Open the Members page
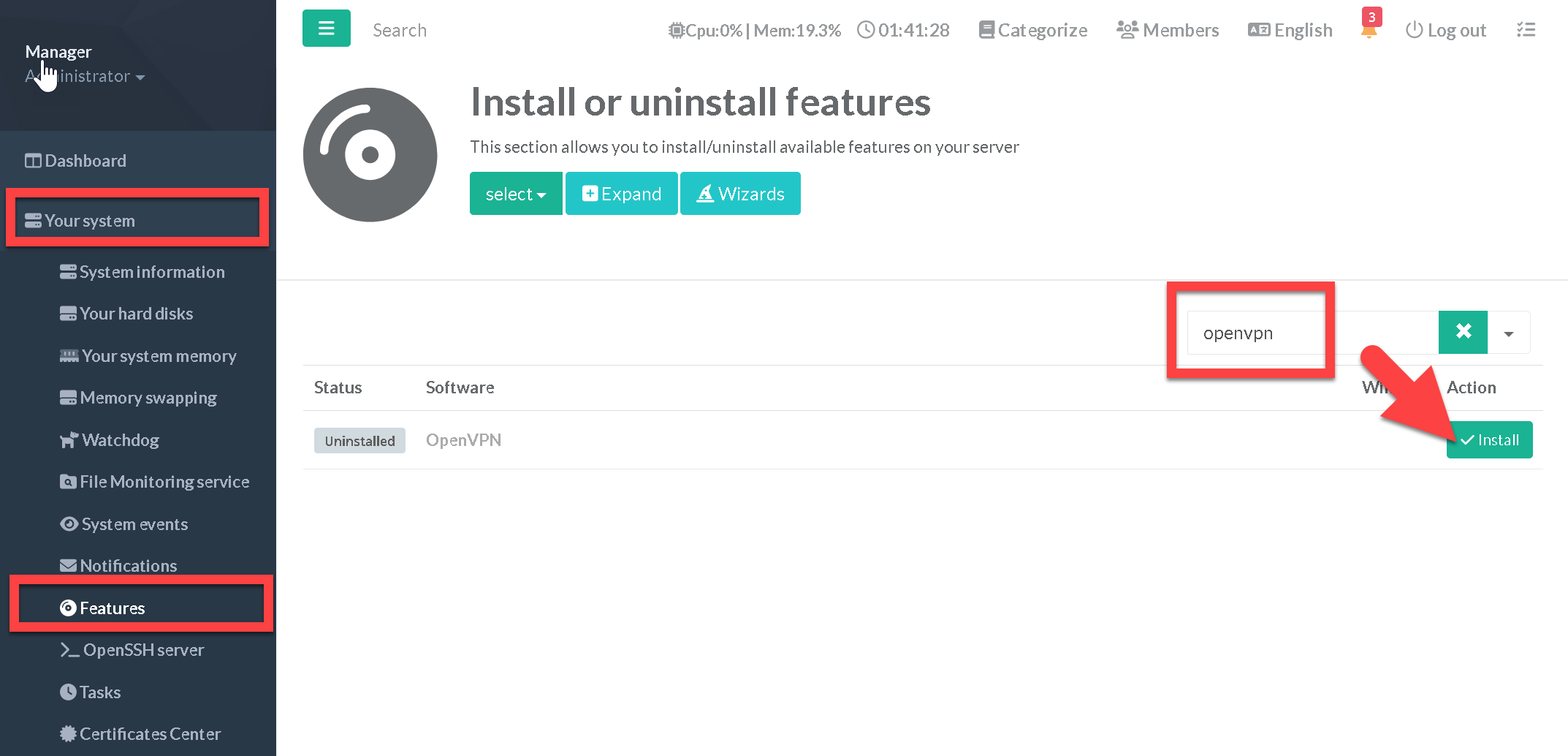Image resolution: width=1568 pixels, height=756 pixels. point(1168,30)
